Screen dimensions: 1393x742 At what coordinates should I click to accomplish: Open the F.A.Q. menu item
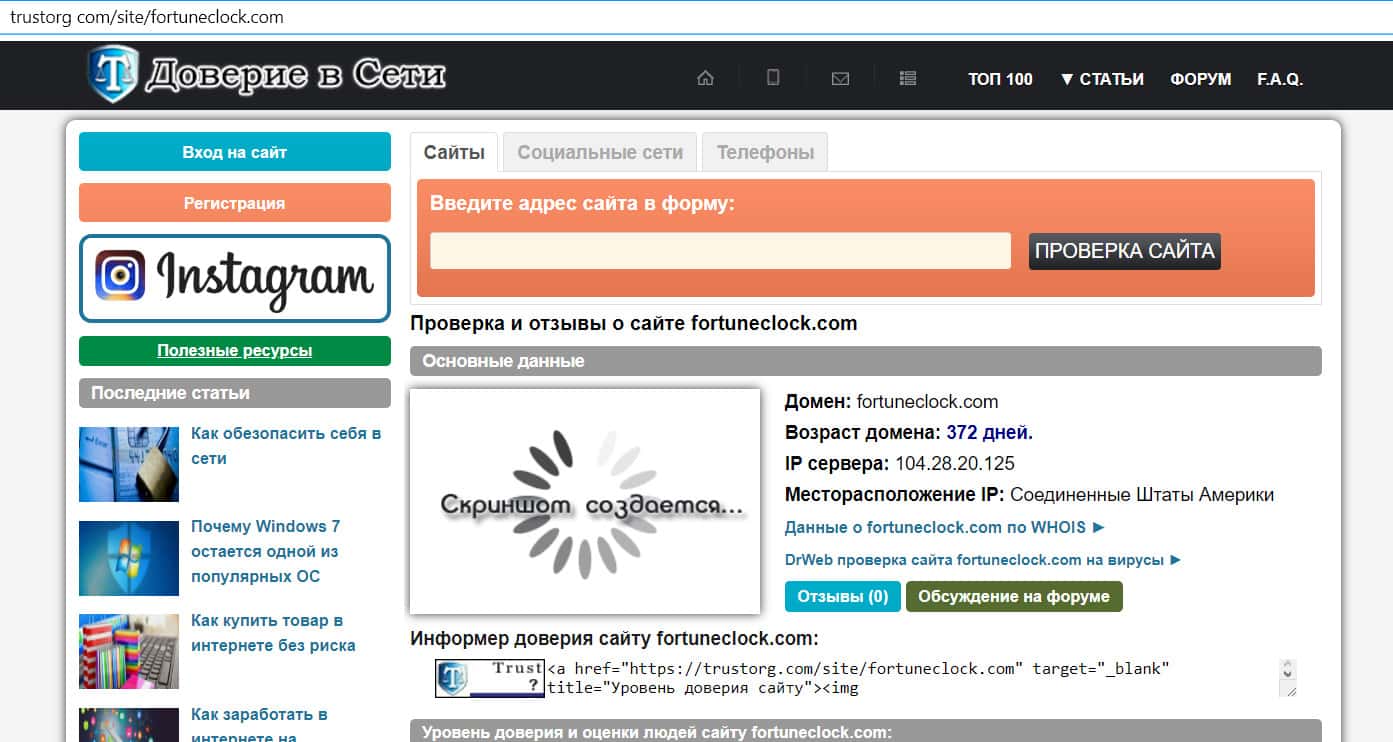1280,79
